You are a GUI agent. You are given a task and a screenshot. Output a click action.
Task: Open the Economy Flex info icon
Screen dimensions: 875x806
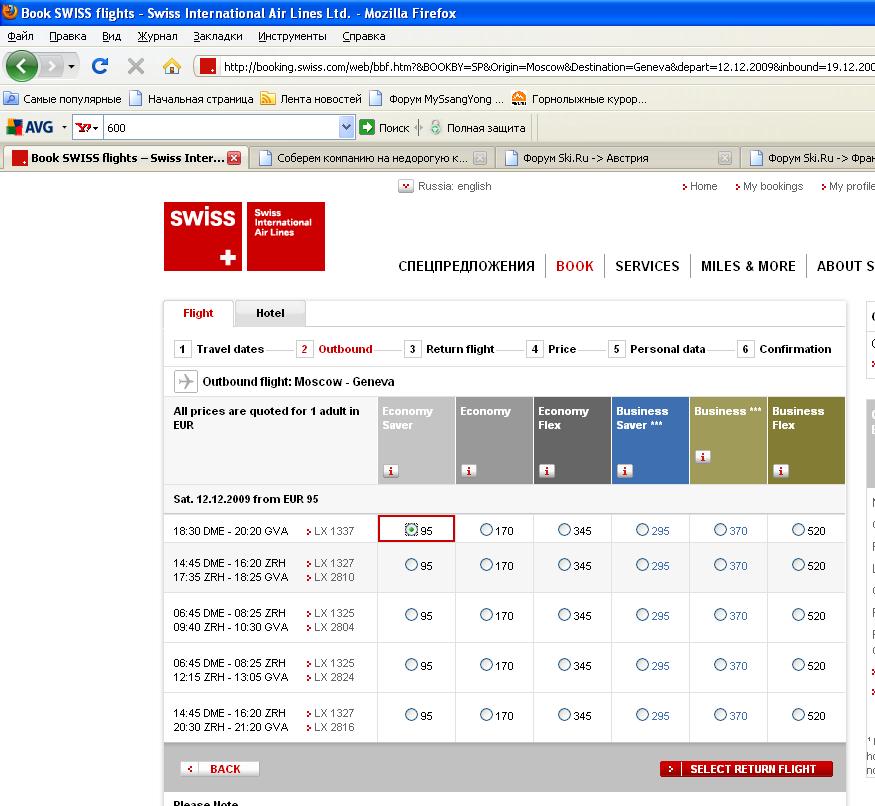click(x=546, y=471)
